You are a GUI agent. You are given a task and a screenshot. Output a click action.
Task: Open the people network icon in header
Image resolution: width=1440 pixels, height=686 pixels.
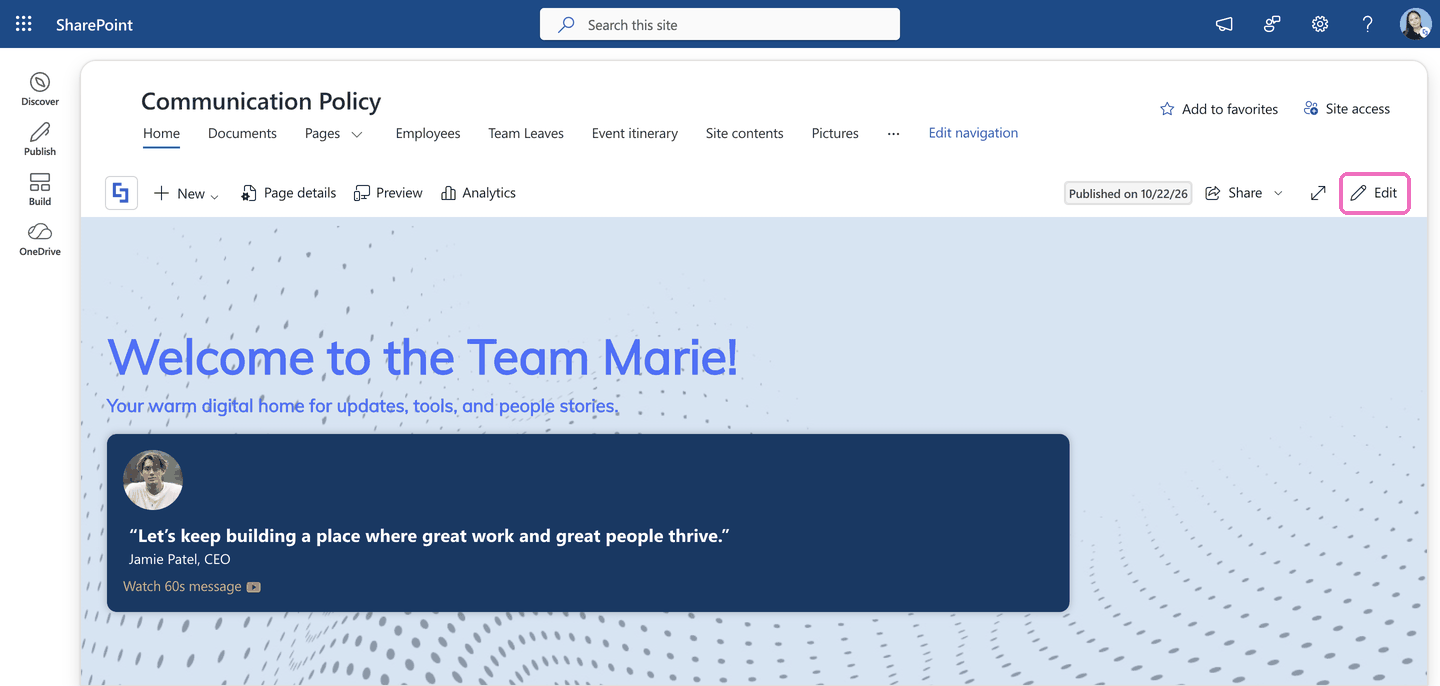1272,24
